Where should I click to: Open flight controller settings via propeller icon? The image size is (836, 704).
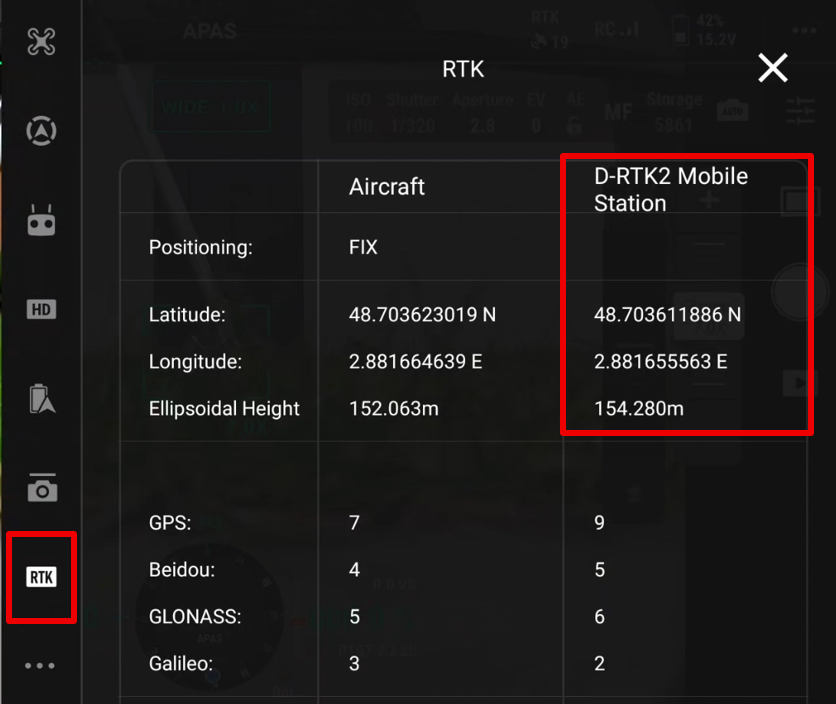40,40
